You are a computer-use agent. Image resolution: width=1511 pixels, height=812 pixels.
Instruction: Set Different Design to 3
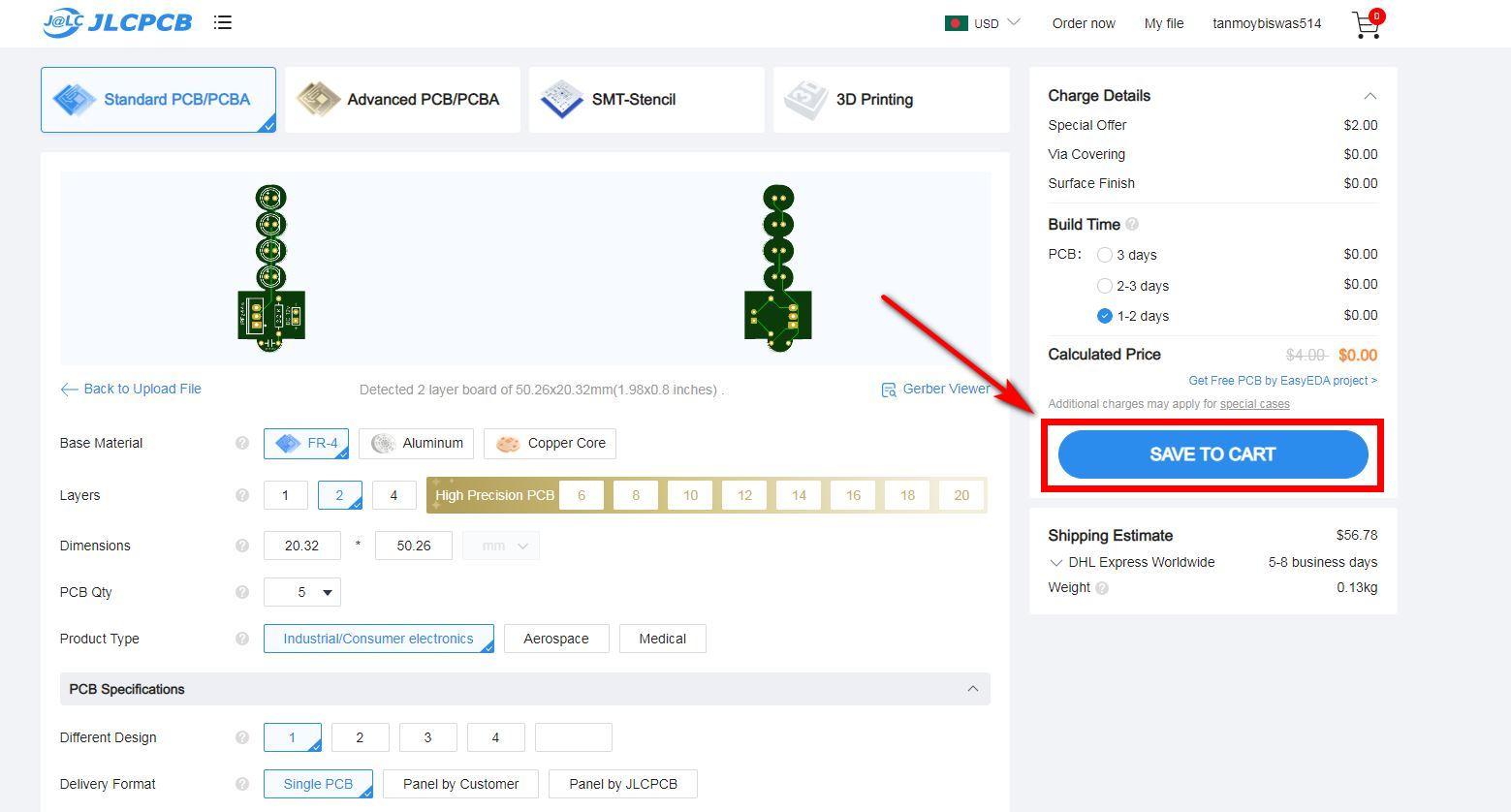(x=427, y=737)
